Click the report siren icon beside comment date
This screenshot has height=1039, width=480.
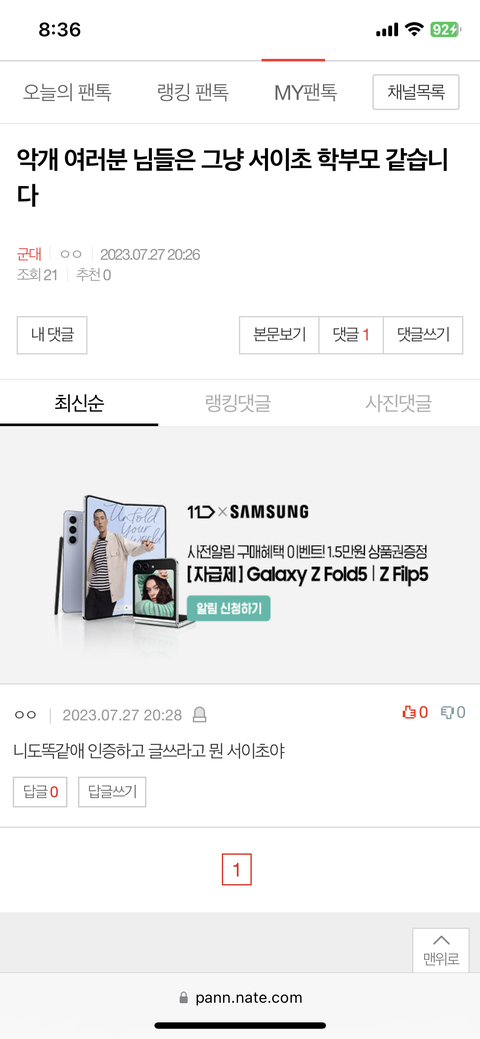(199, 715)
